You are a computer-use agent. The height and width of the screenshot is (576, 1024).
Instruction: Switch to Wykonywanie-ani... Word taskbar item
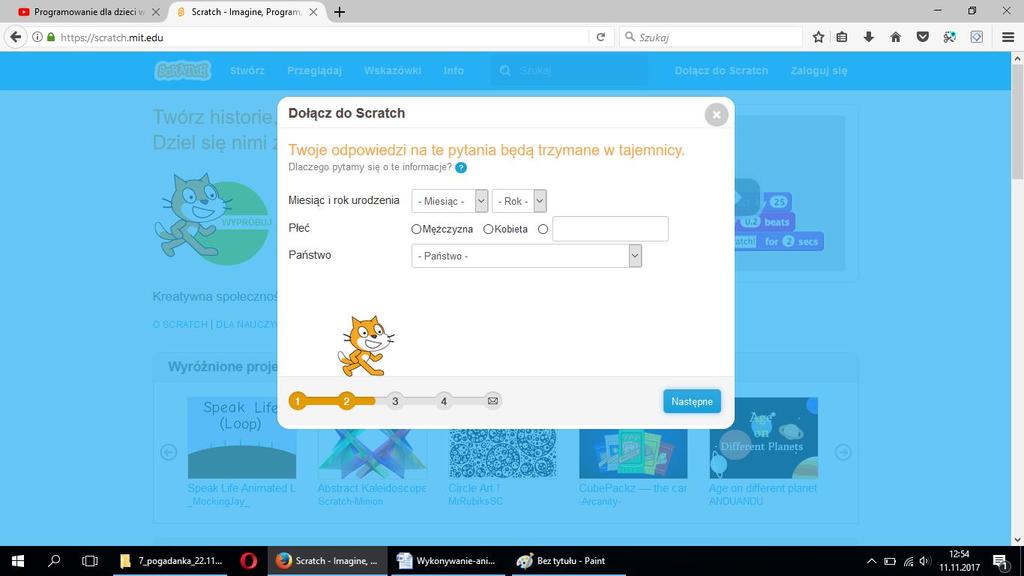(x=448, y=561)
